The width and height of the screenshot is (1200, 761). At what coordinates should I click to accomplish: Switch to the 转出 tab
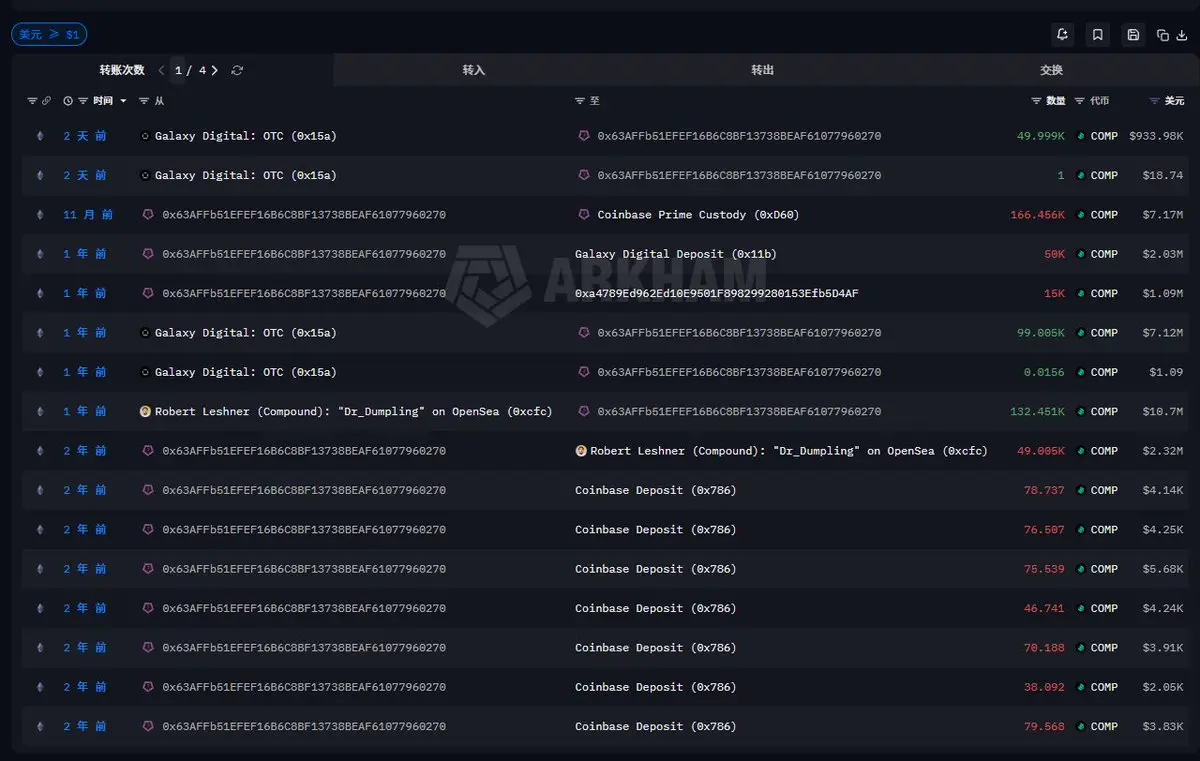[x=763, y=70]
